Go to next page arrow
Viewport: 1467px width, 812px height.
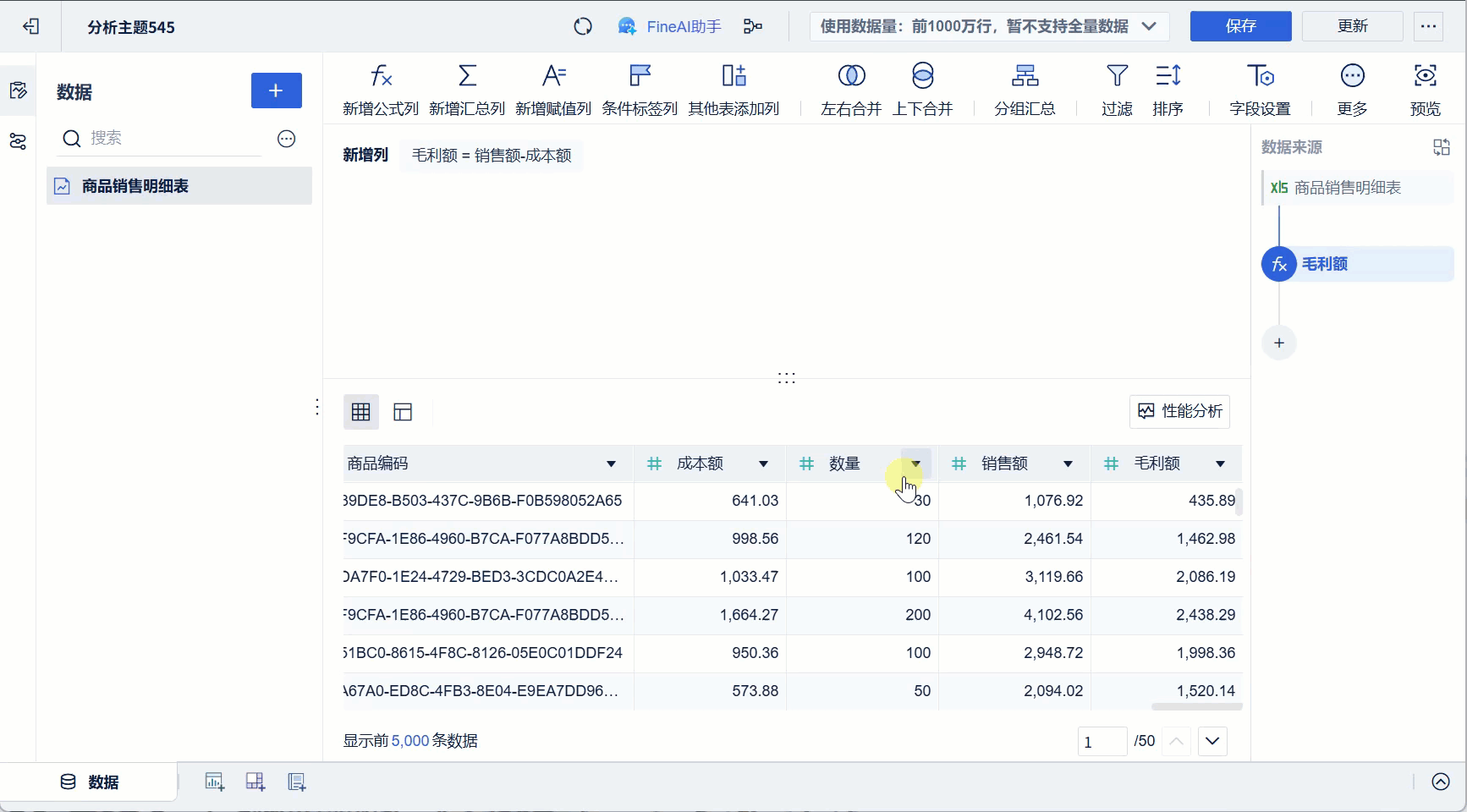1212,741
